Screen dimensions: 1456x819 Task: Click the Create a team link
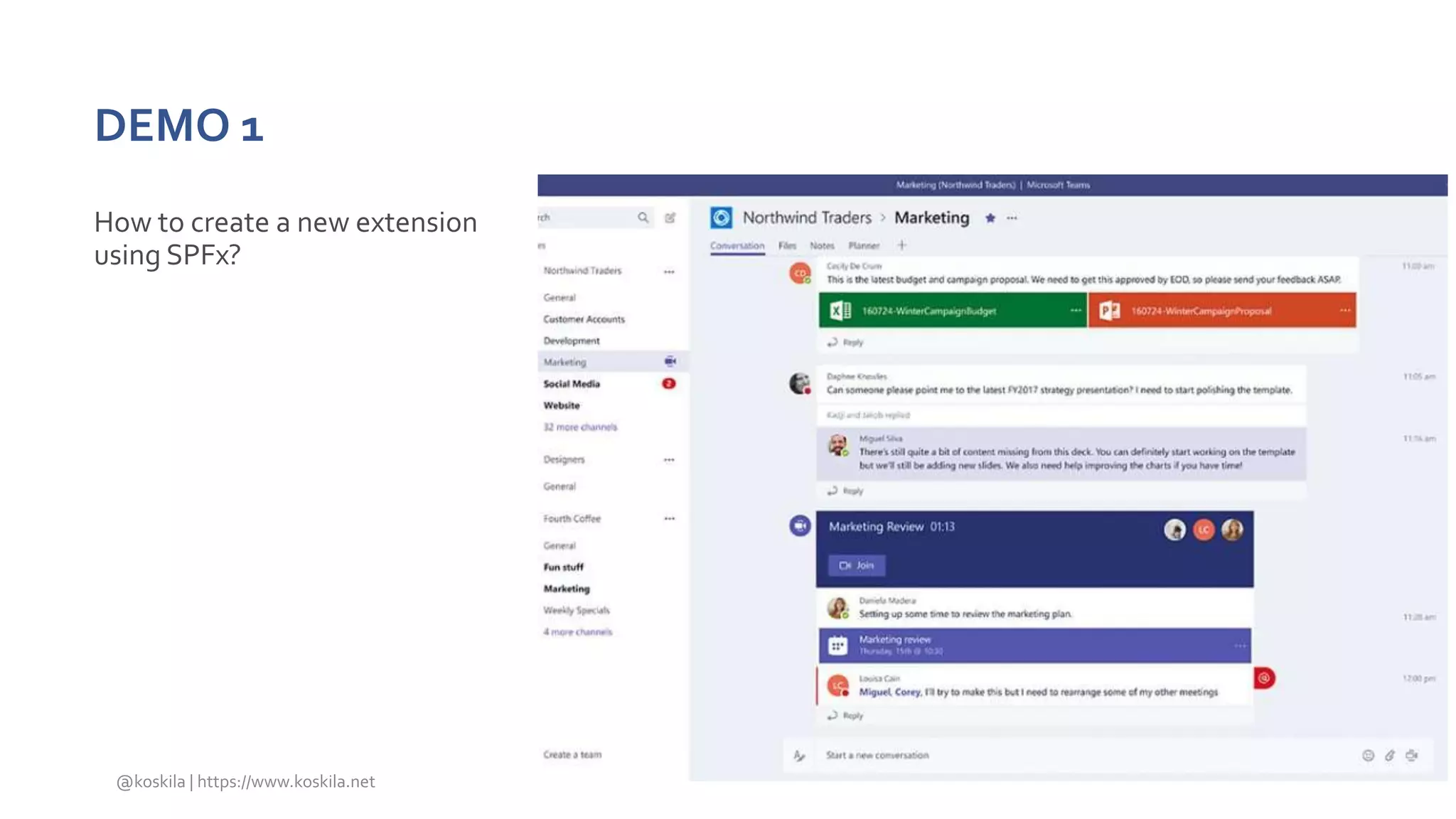(572, 755)
